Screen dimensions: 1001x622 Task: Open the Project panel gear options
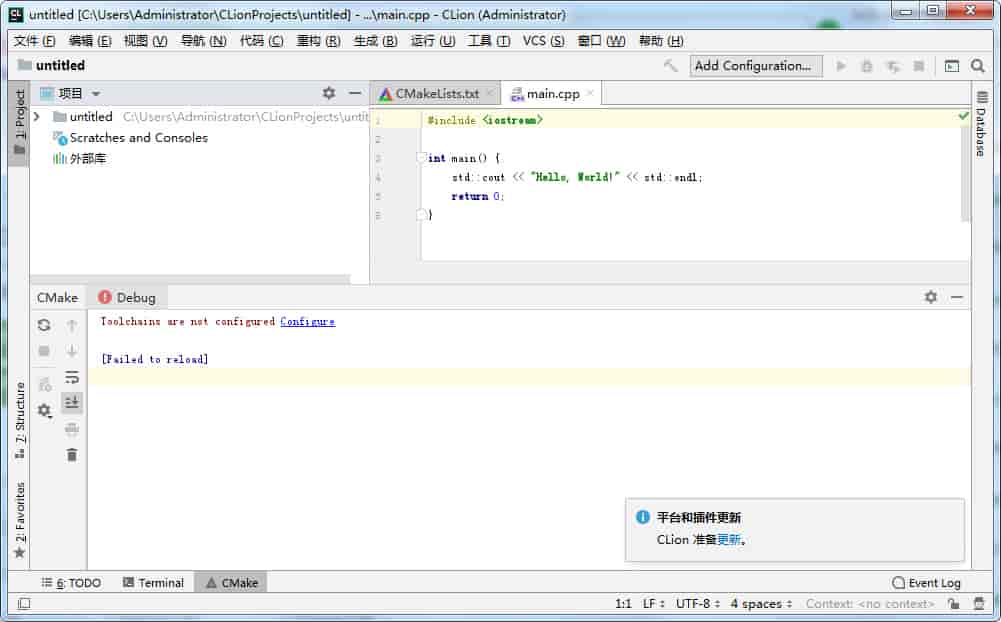point(329,93)
